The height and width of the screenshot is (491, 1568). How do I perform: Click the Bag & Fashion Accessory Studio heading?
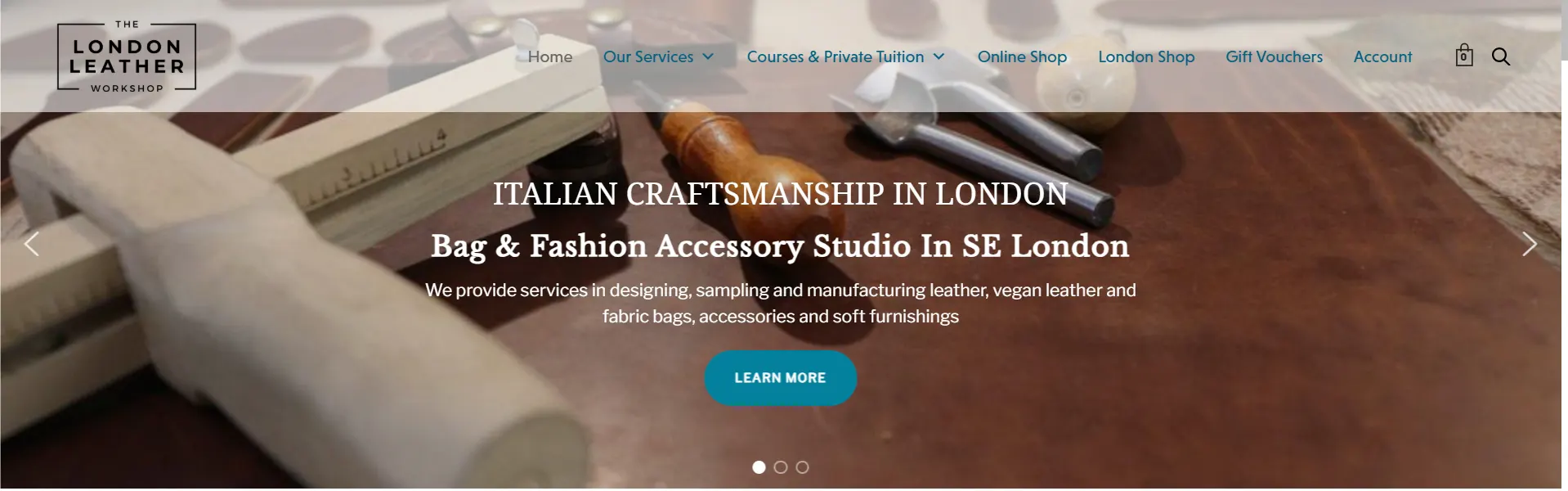coord(781,245)
